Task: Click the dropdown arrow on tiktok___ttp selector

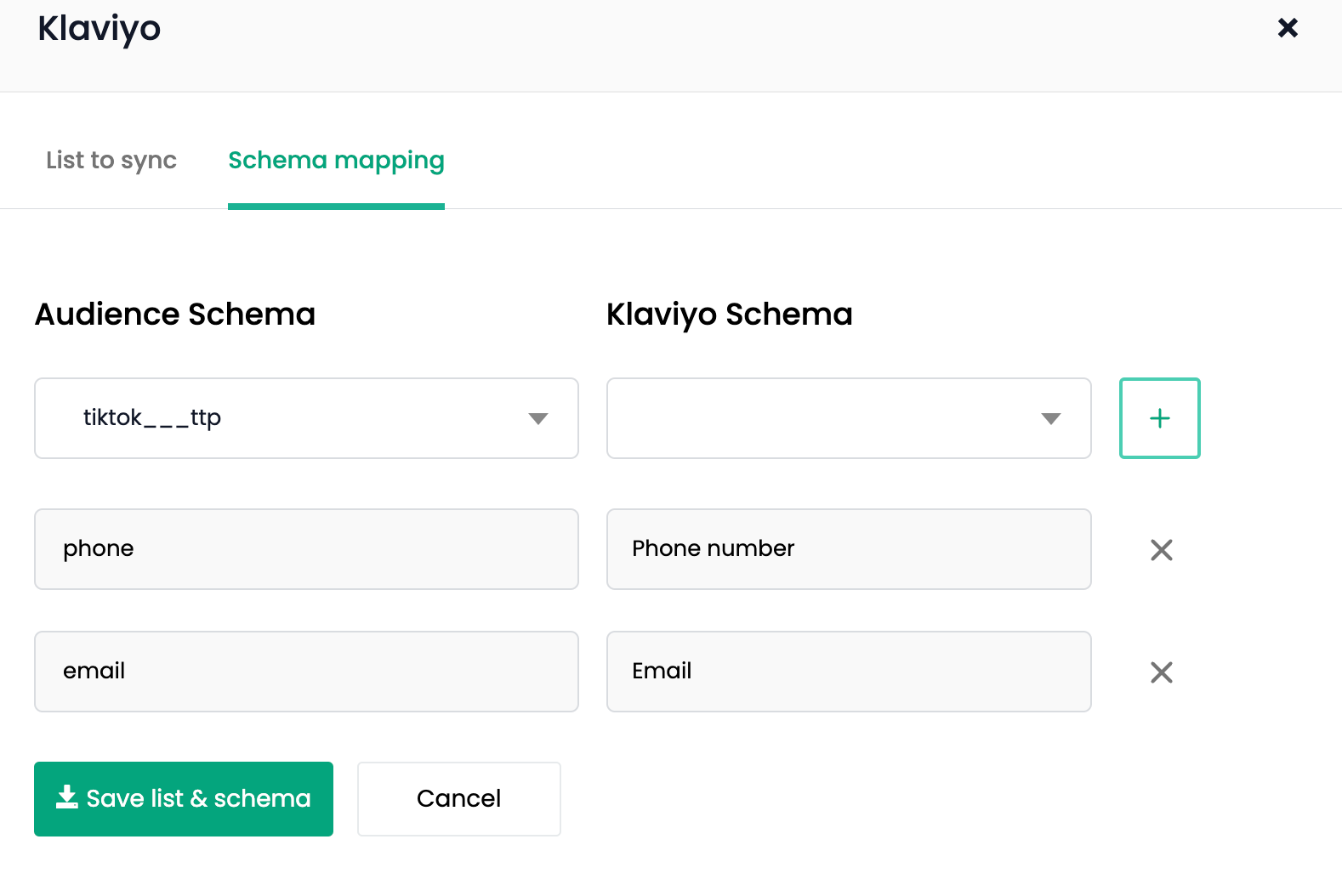Action: 537,418
